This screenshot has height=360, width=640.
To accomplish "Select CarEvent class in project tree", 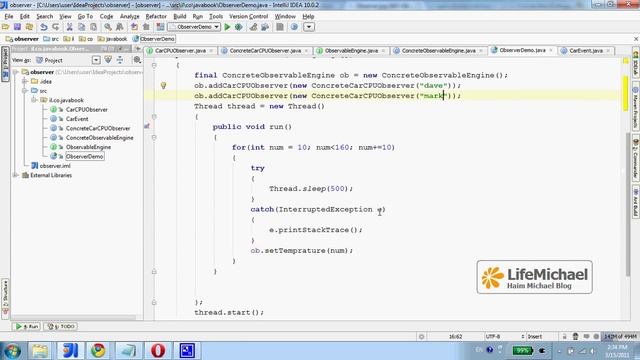I will point(77,119).
